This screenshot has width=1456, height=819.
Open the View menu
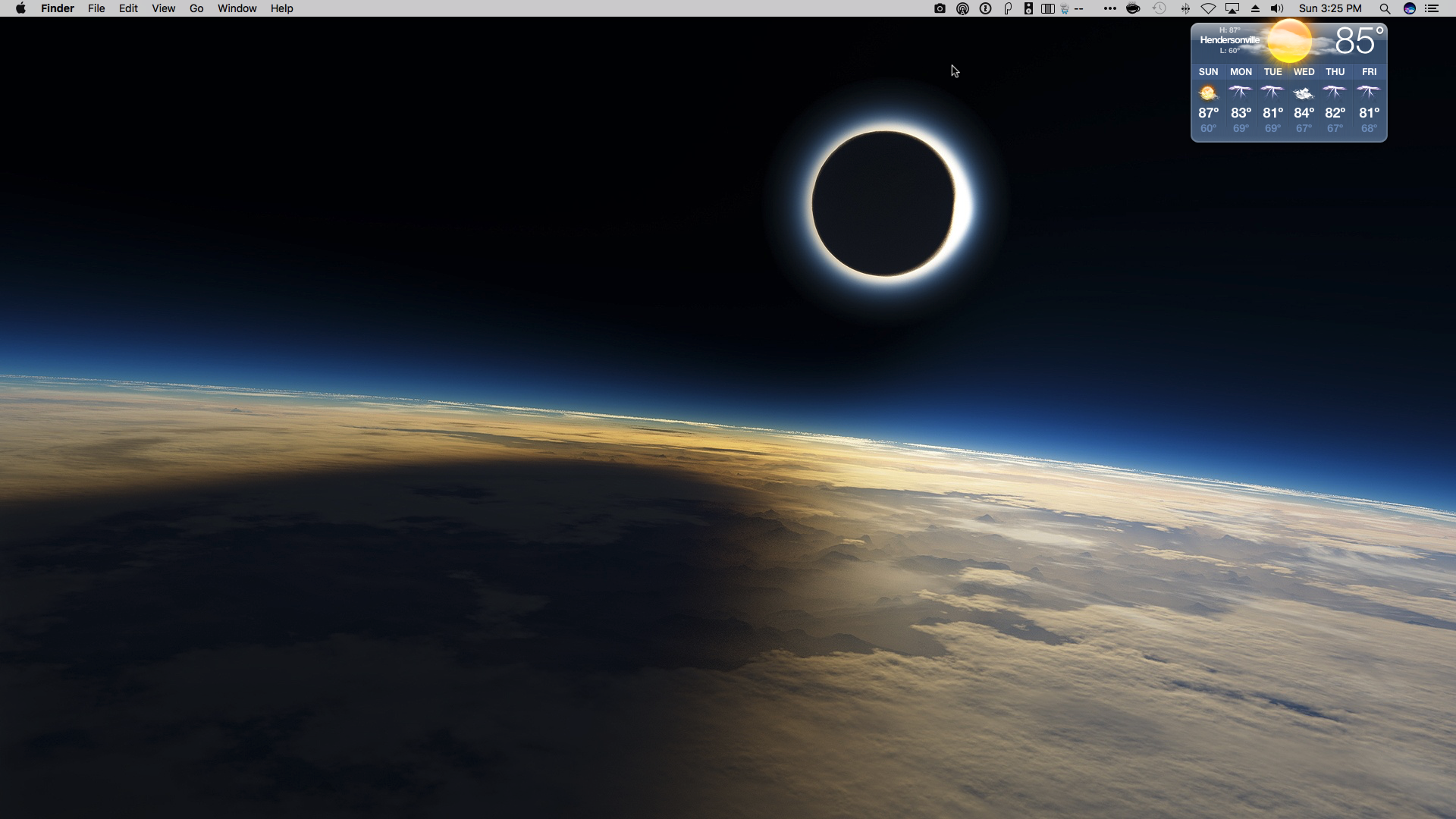coord(163,8)
